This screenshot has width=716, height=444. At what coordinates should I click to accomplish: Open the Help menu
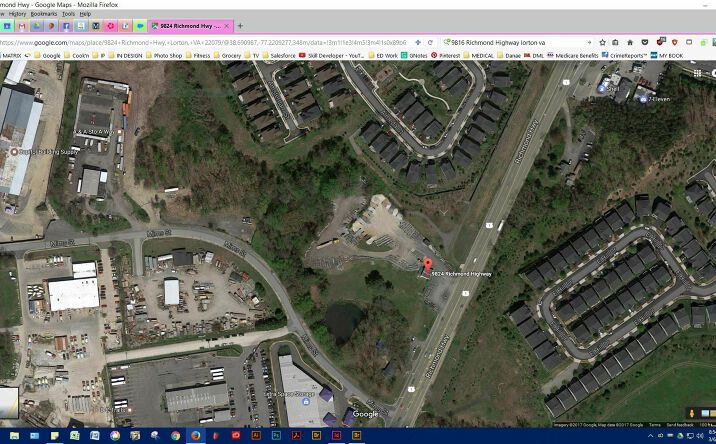[x=85, y=14]
